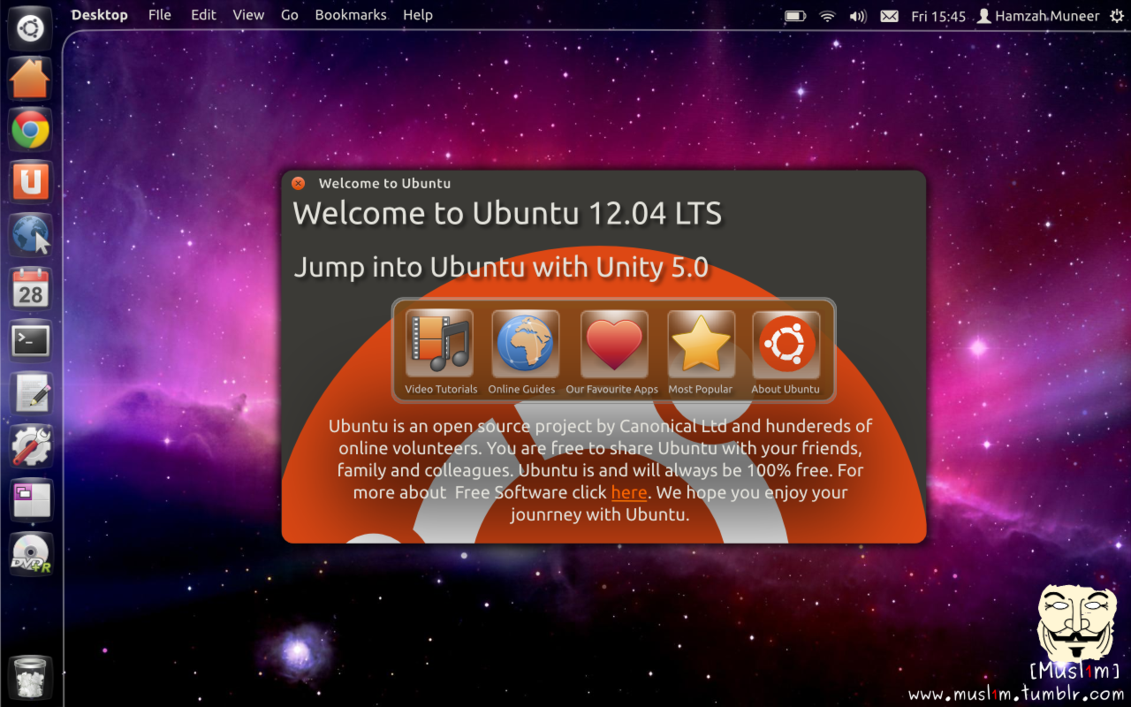
Task: Close the Welcome to Ubuntu window
Action: point(298,183)
